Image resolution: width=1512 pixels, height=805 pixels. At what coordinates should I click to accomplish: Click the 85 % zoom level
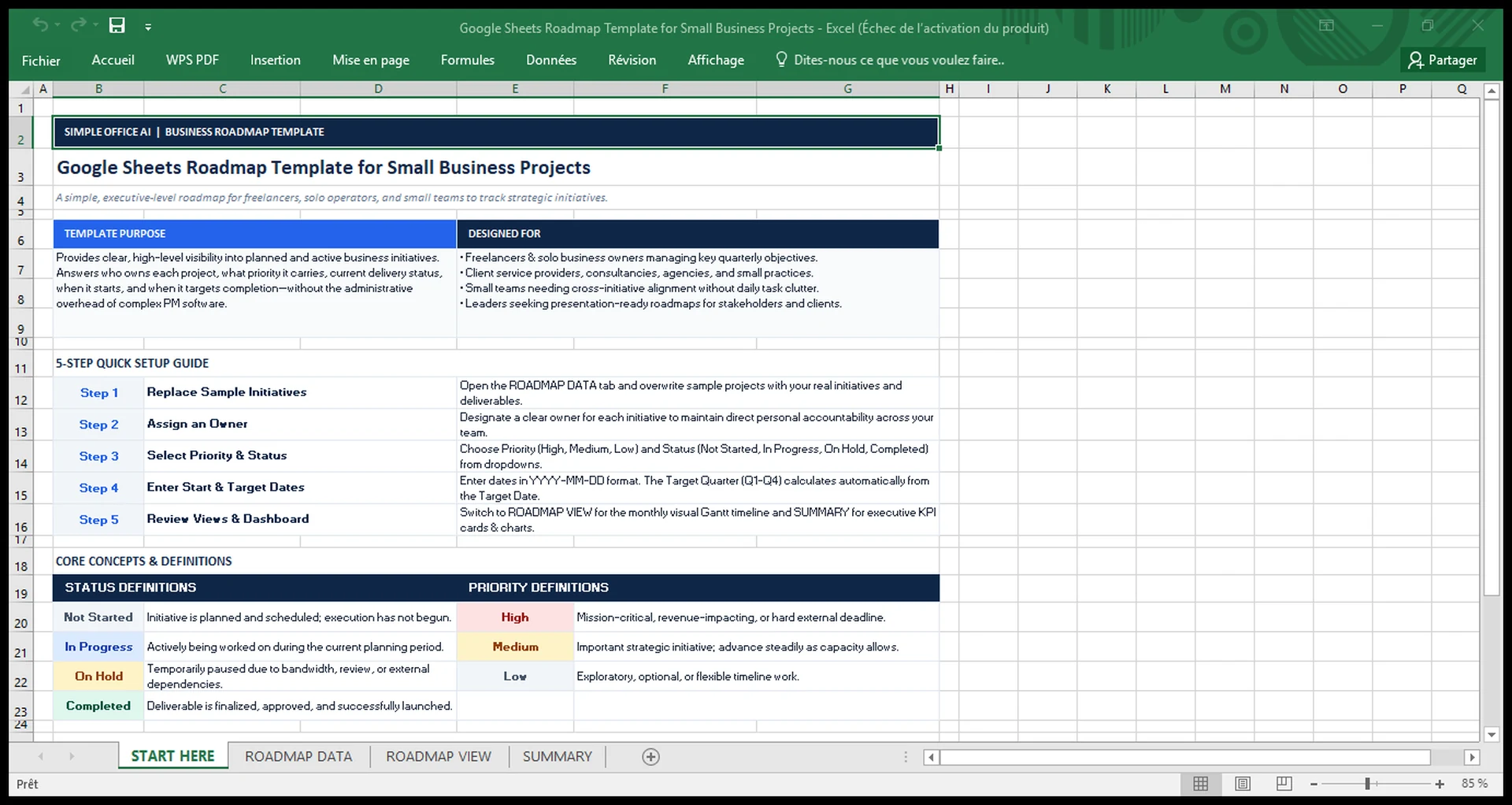click(x=1474, y=784)
